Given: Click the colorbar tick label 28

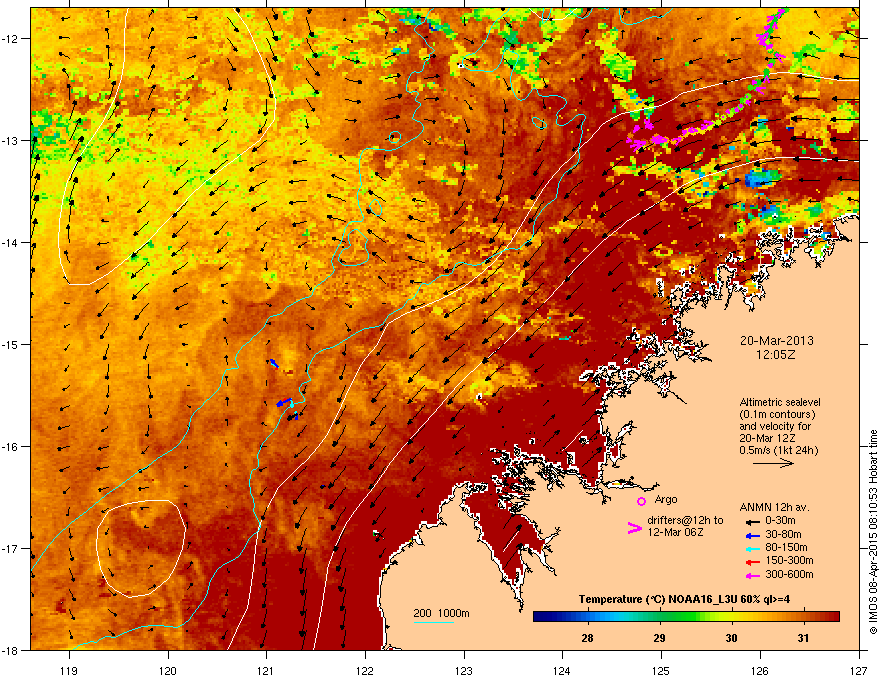Looking at the screenshot, I should (588, 638).
